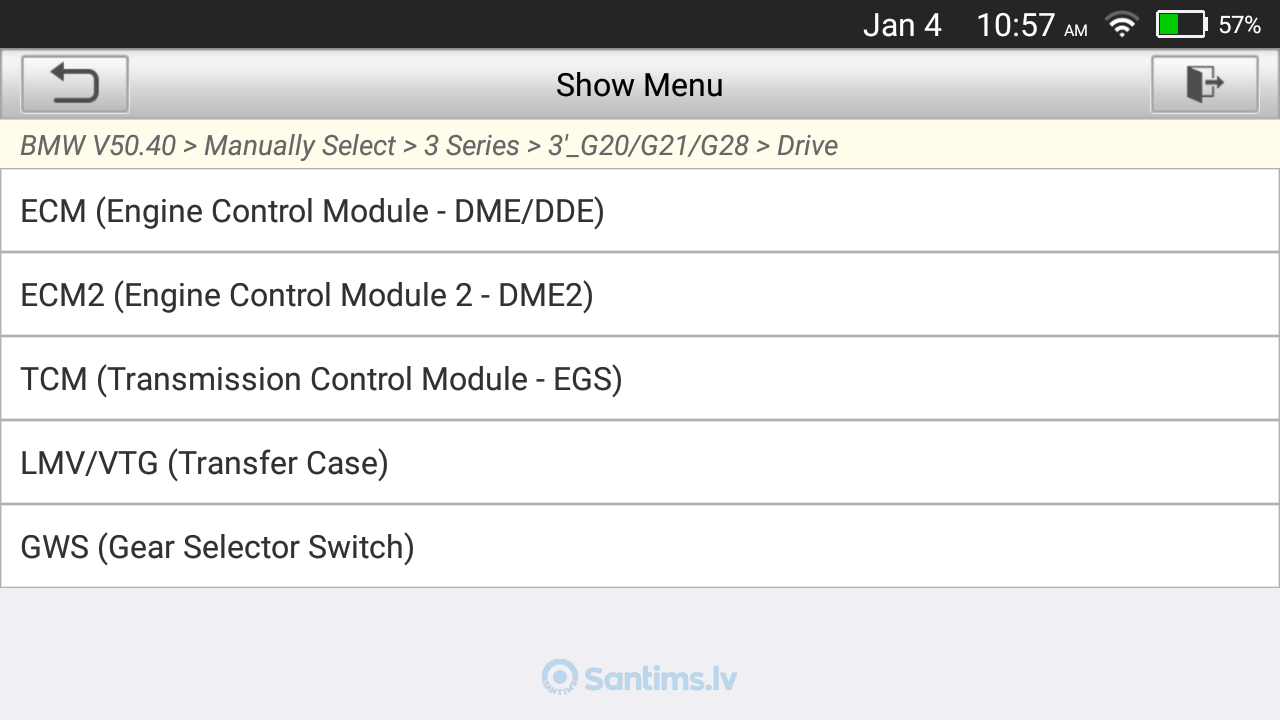Tap the battery level icon
The image size is (1280, 720).
[x=1182, y=25]
